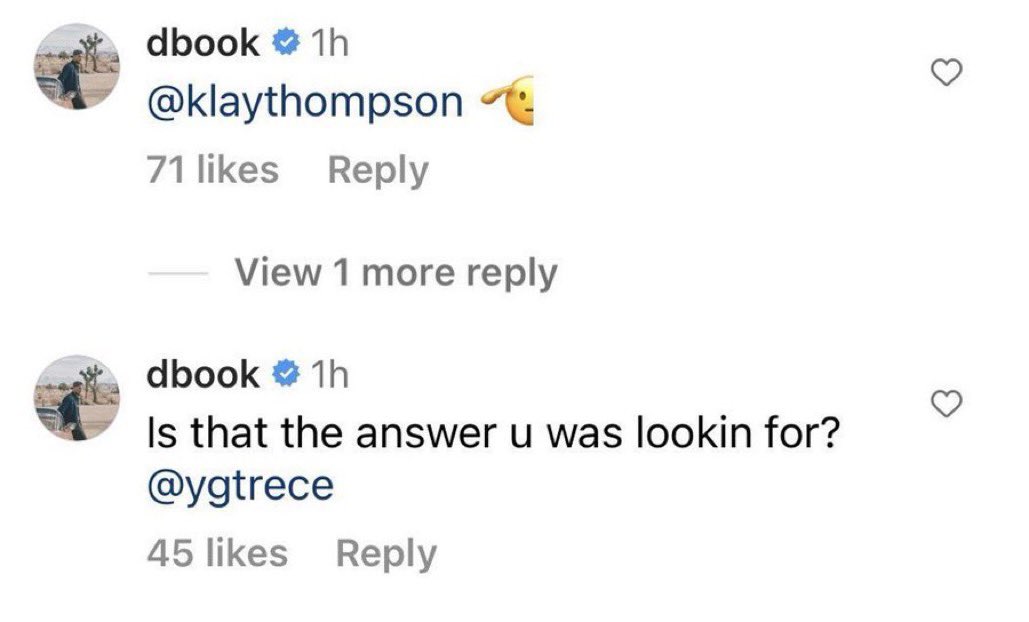This screenshot has width=1029, height=622.
Task: Click the verified badge on the second comment
Action: [287, 375]
